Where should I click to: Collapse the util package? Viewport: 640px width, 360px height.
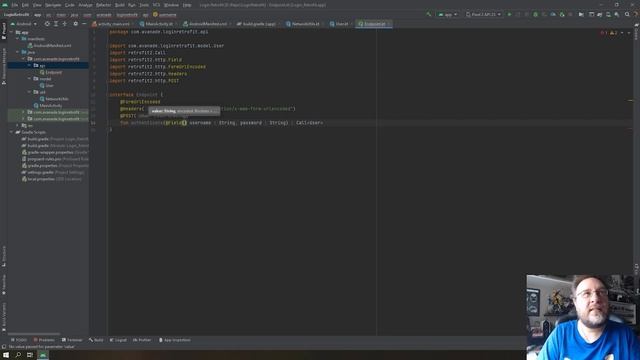(29, 92)
